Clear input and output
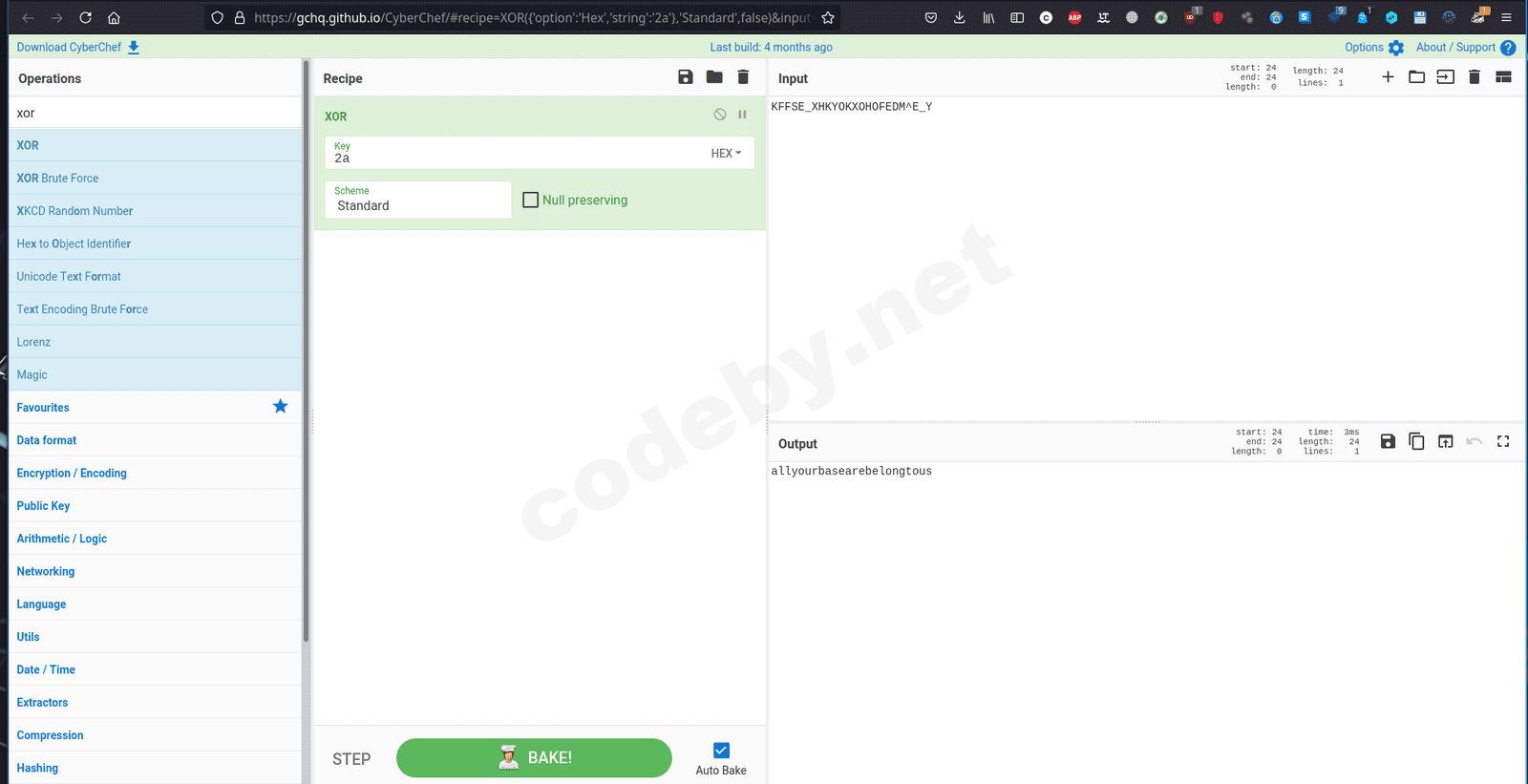Screen dimensions: 1528x784 click(1475, 77)
